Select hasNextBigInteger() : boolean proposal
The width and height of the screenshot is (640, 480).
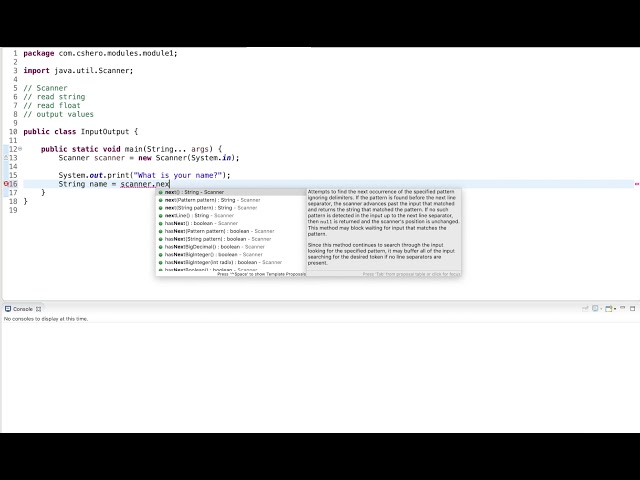click(231, 255)
